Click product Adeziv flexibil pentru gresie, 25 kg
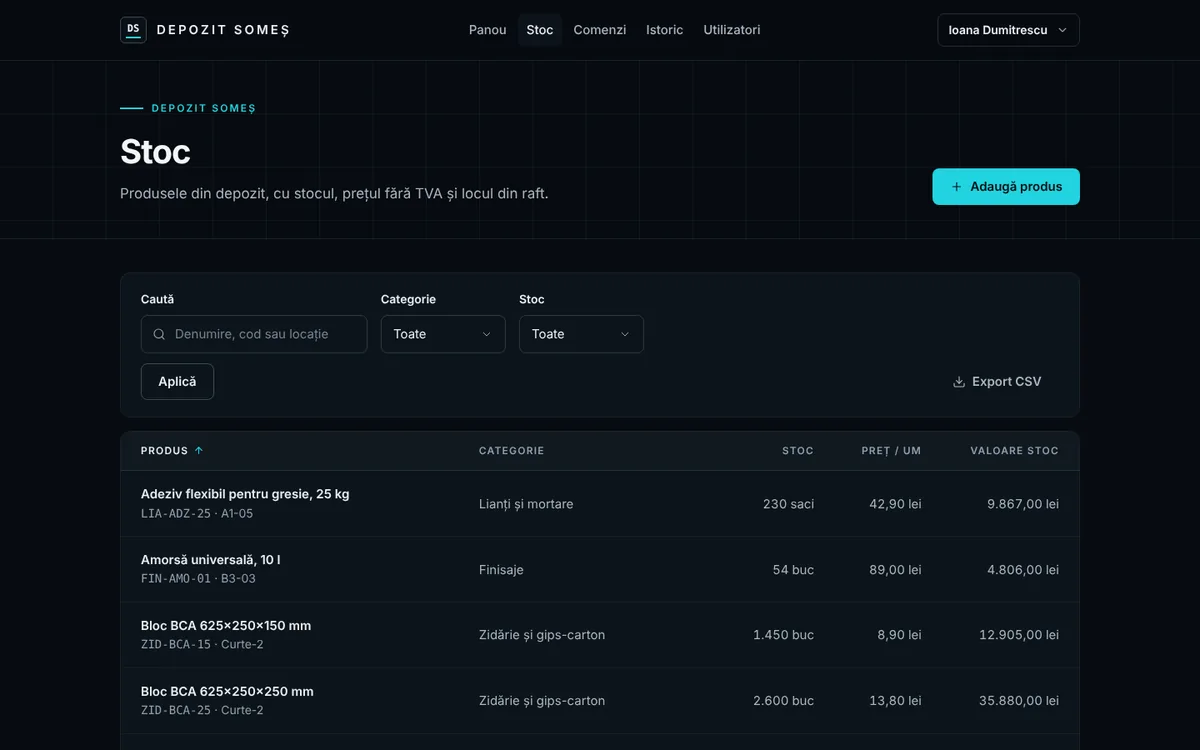Screen dimensions: 1200x750 click(x=245, y=494)
